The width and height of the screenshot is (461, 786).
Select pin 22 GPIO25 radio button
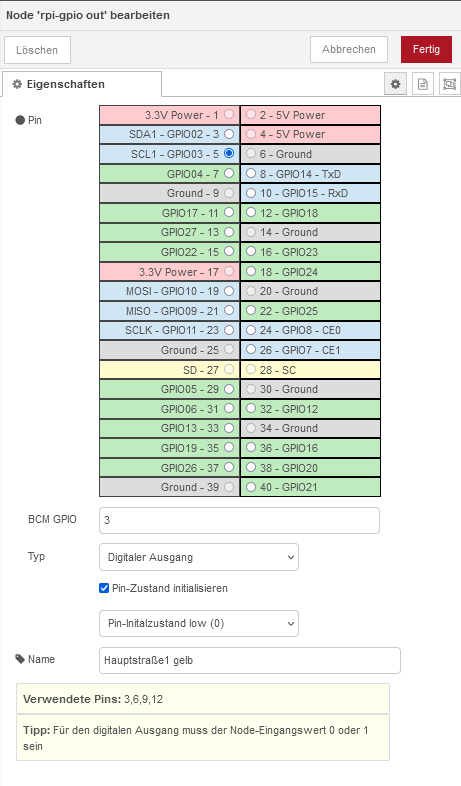(251, 310)
